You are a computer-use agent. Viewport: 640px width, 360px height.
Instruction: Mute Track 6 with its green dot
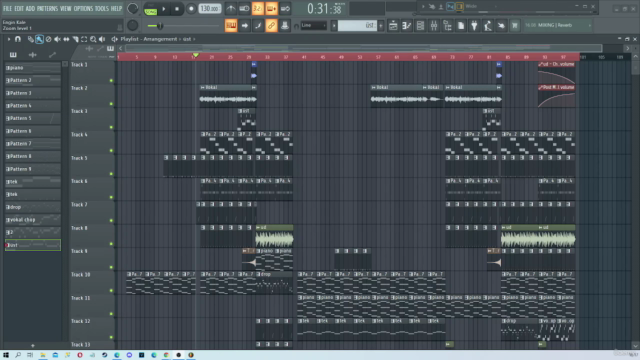(x=111, y=197)
